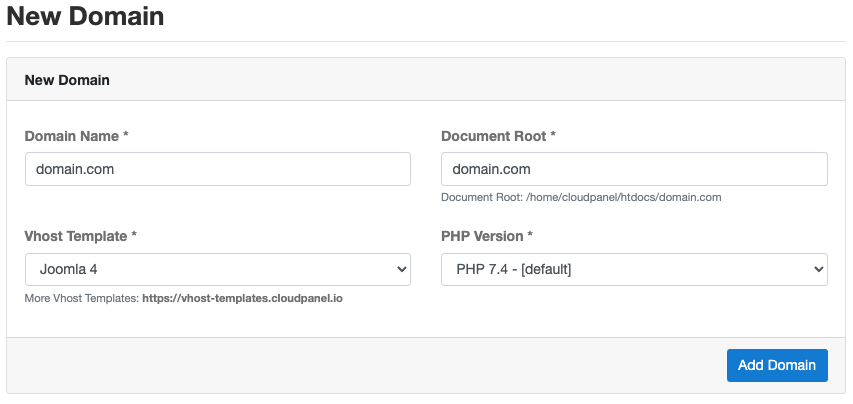The image size is (853, 404).
Task: Choose the Joomla 4 selected value text
Action: 69,269
